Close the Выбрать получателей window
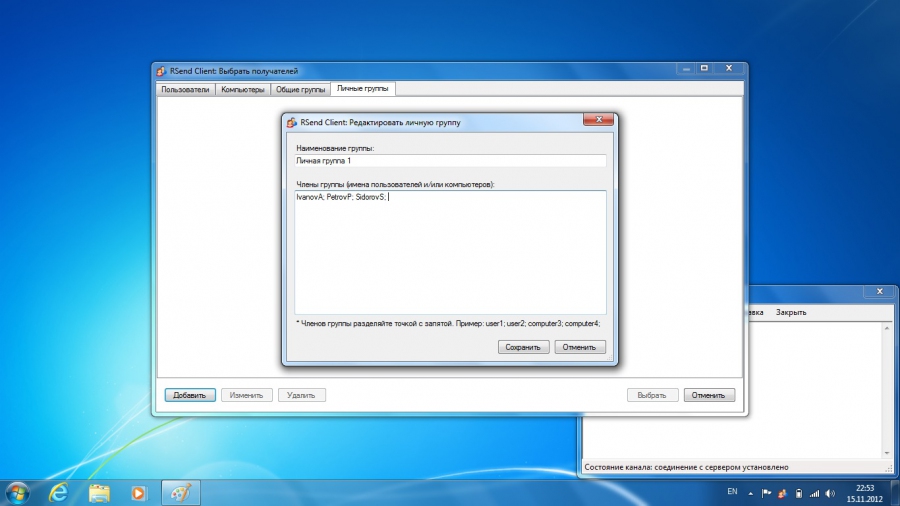Viewport: 900px width, 506px height. click(729, 68)
